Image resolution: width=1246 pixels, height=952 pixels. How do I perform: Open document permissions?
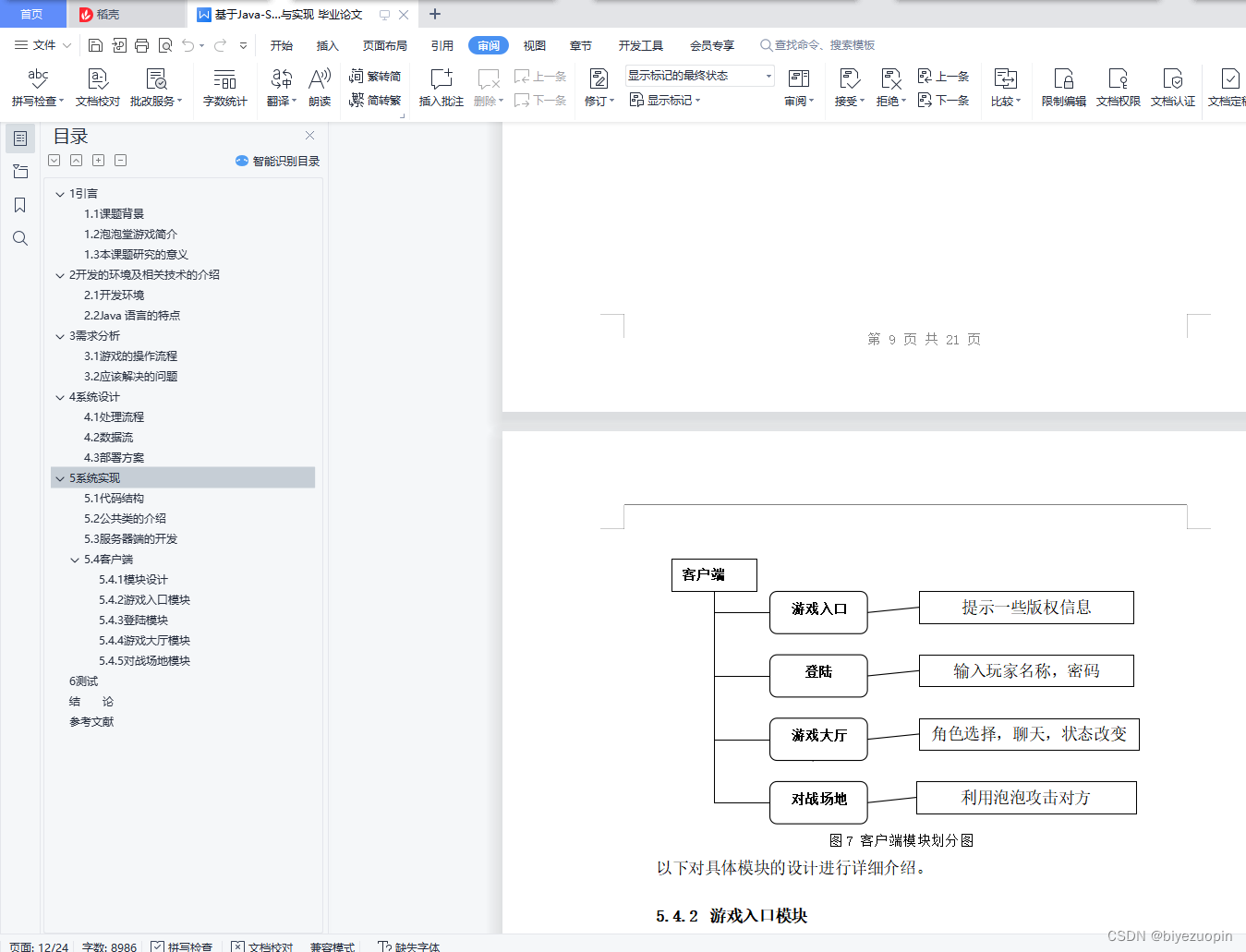point(1119,88)
